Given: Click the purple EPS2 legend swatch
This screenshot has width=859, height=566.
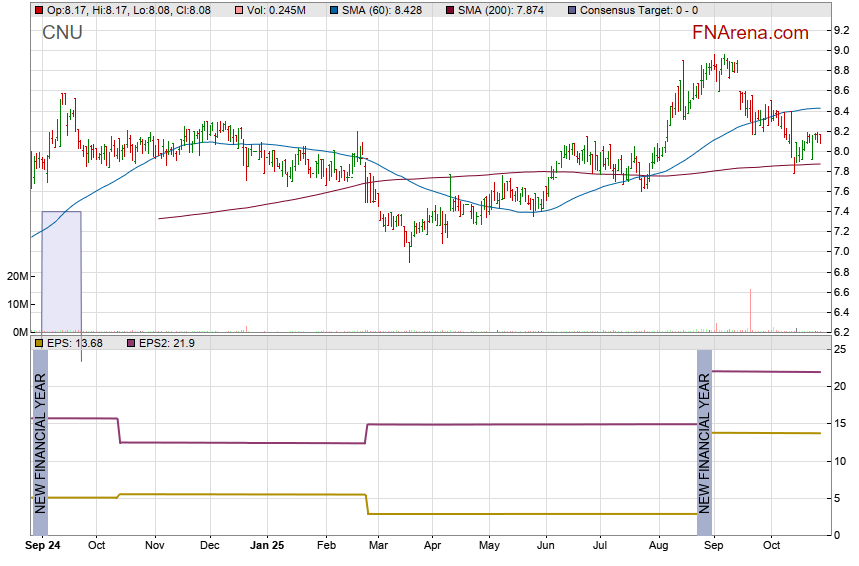Looking at the screenshot, I should pos(132,343).
